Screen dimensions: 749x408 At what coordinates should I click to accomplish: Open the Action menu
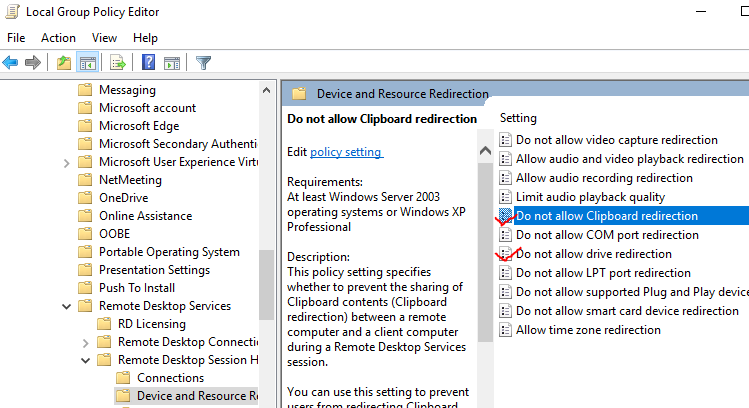coord(58,38)
